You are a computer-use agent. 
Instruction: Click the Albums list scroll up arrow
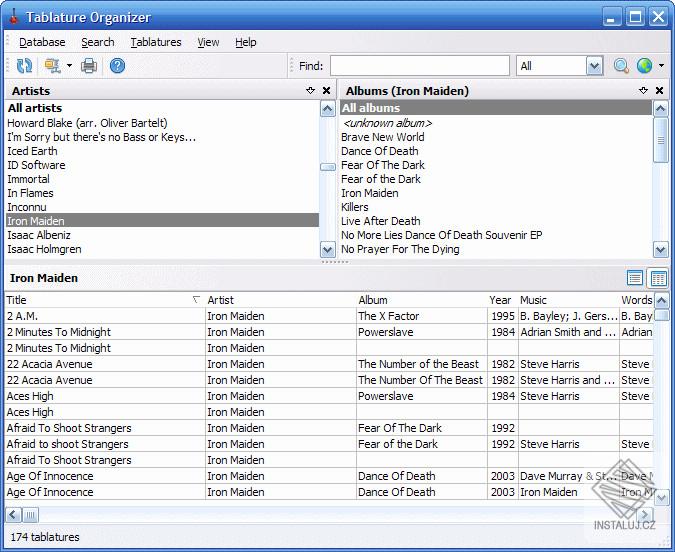pos(661,109)
